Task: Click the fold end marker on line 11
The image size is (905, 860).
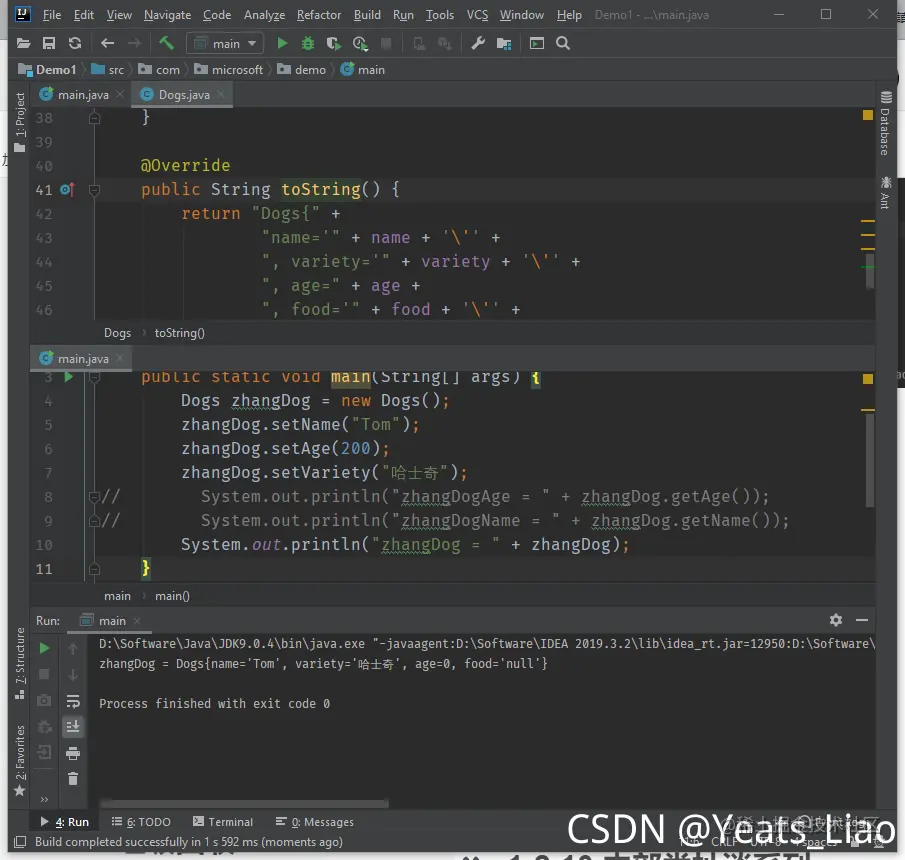Action: click(95, 569)
